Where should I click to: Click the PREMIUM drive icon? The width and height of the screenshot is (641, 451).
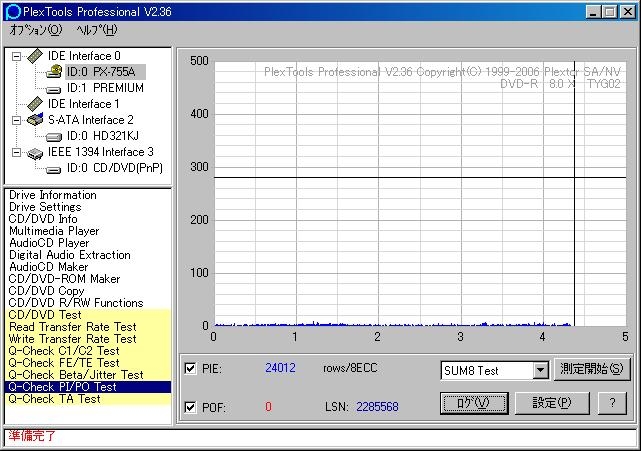pyautogui.click(x=54, y=88)
